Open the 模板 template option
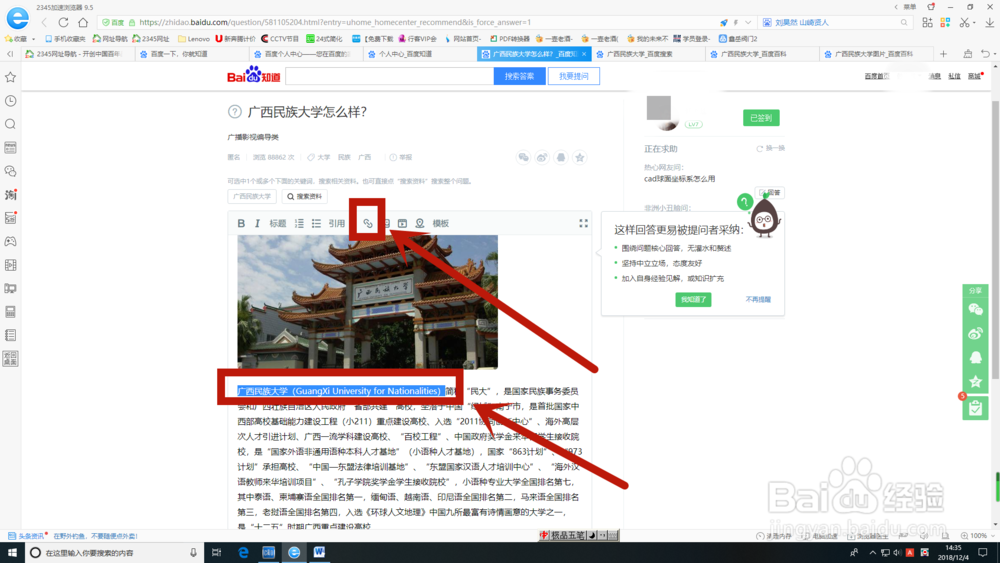Image resolution: width=1000 pixels, height=563 pixels. [x=441, y=223]
